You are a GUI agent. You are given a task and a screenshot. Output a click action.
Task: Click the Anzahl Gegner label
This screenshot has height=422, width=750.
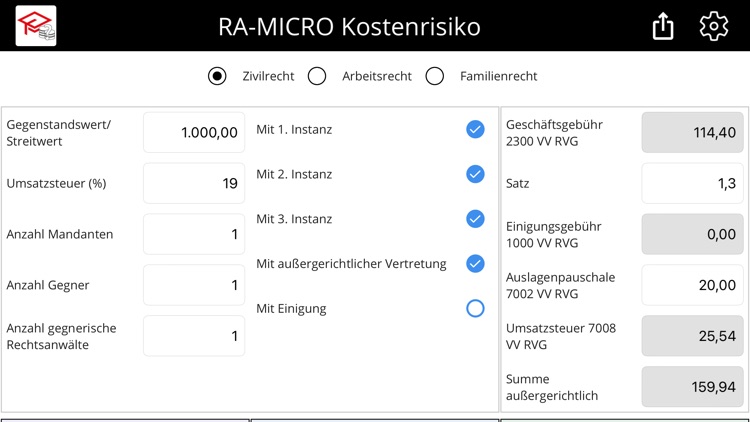pos(48,285)
